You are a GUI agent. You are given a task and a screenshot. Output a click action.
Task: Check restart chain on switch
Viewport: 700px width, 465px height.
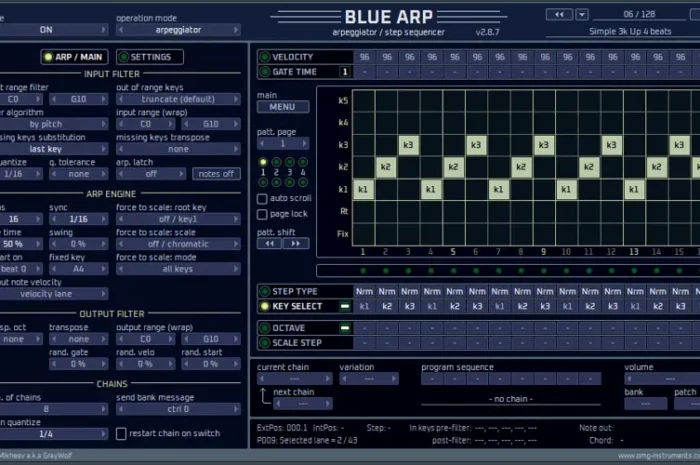pos(121,433)
